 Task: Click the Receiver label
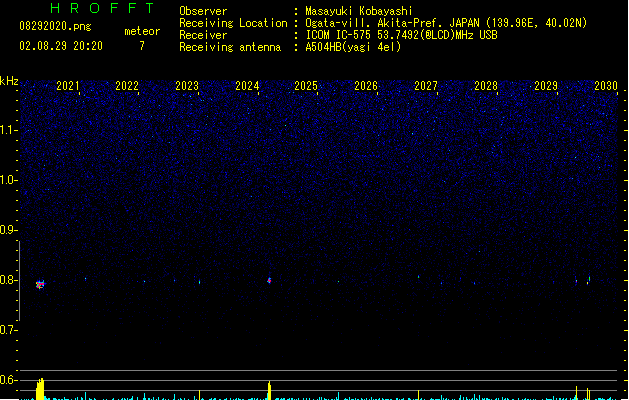tap(203, 35)
